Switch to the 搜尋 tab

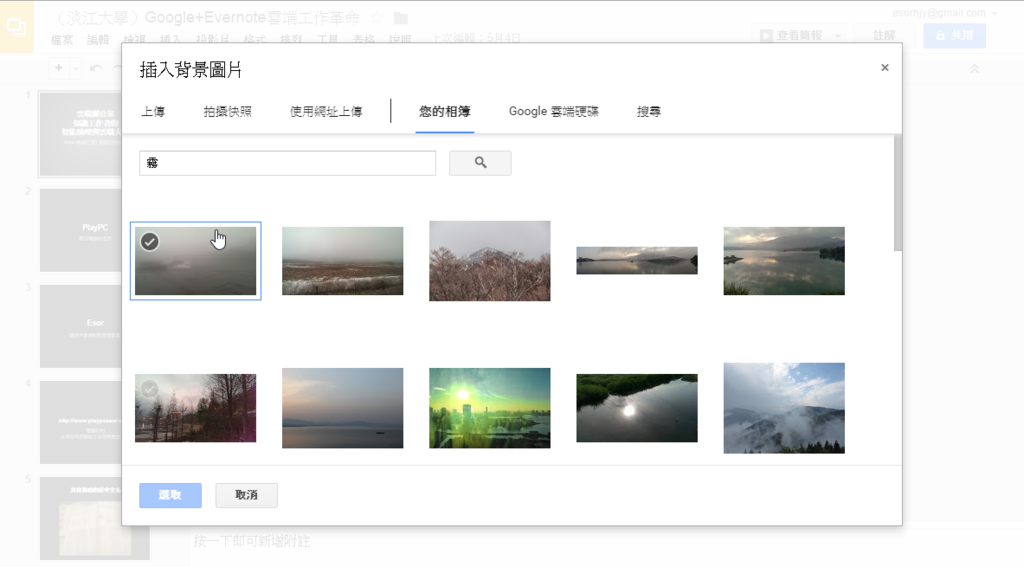648,112
